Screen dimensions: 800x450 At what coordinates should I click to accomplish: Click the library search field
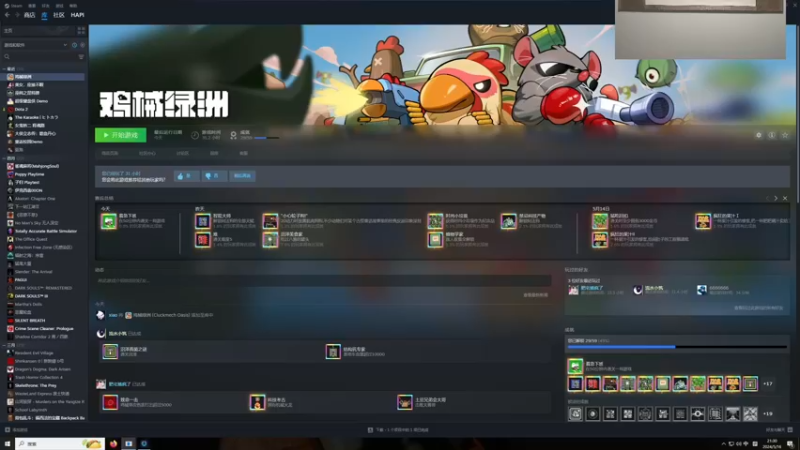coord(40,57)
